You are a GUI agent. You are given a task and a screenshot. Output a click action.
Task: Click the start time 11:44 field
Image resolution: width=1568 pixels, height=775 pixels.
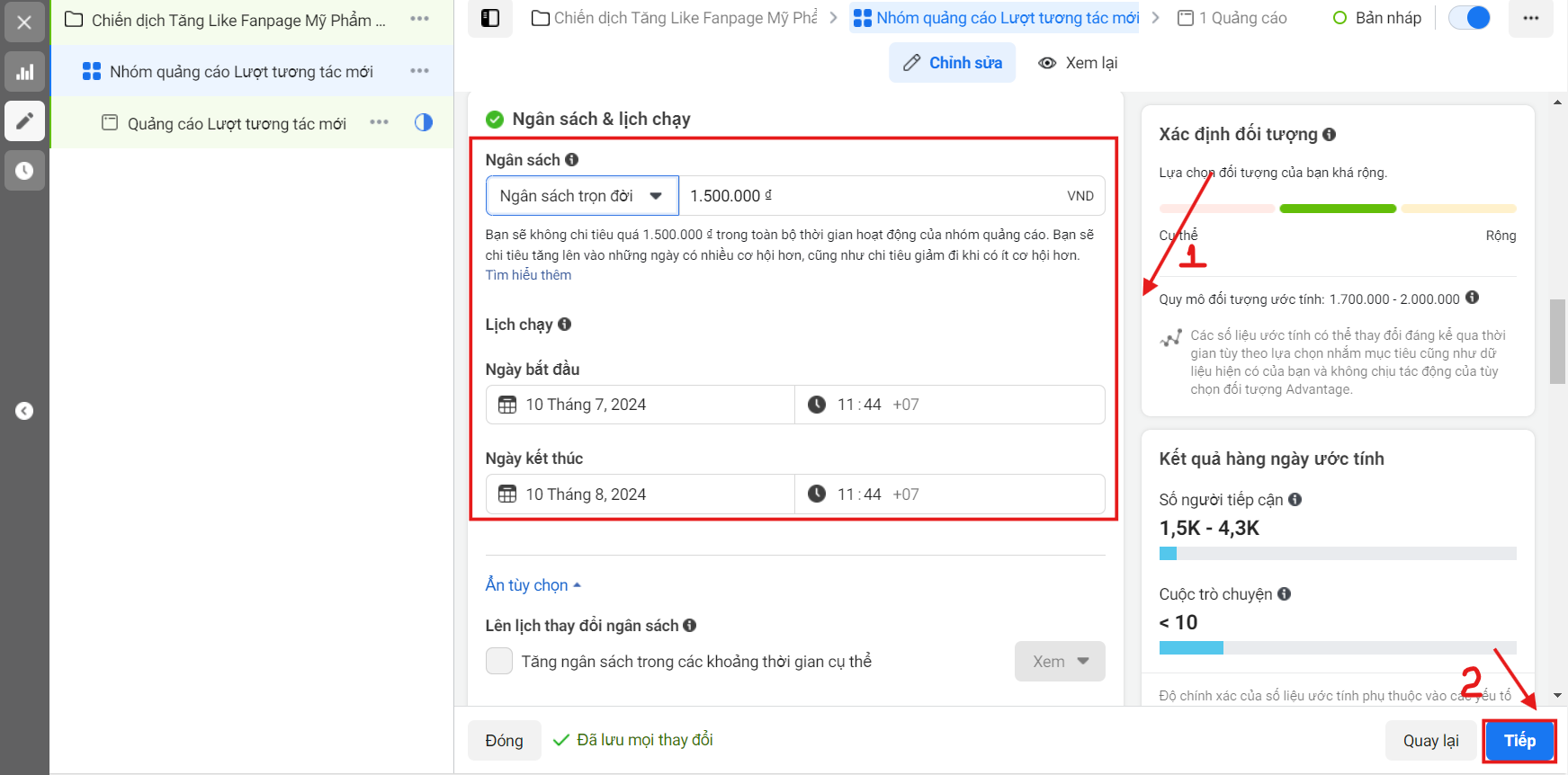(950, 405)
